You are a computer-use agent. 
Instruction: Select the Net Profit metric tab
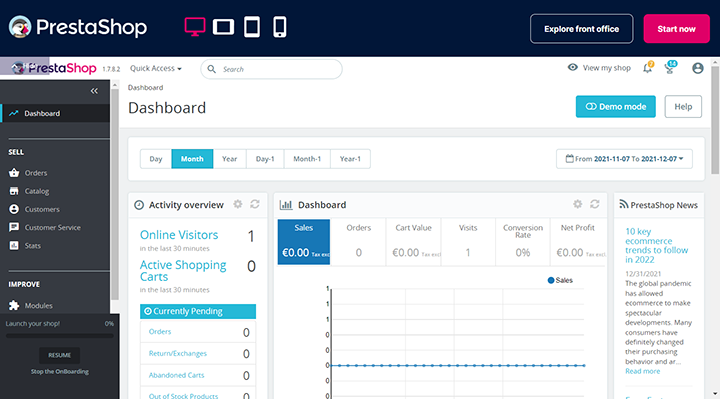coord(578,242)
